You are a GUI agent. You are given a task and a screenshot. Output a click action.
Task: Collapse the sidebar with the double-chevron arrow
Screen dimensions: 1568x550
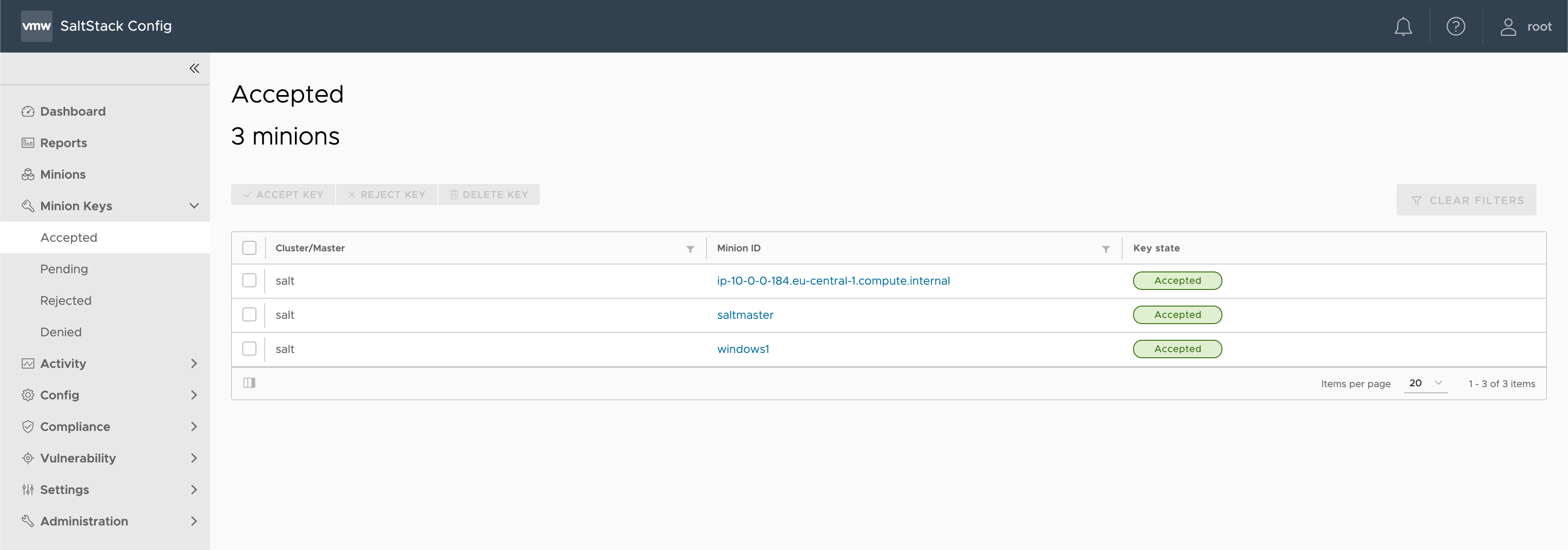(x=194, y=68)
